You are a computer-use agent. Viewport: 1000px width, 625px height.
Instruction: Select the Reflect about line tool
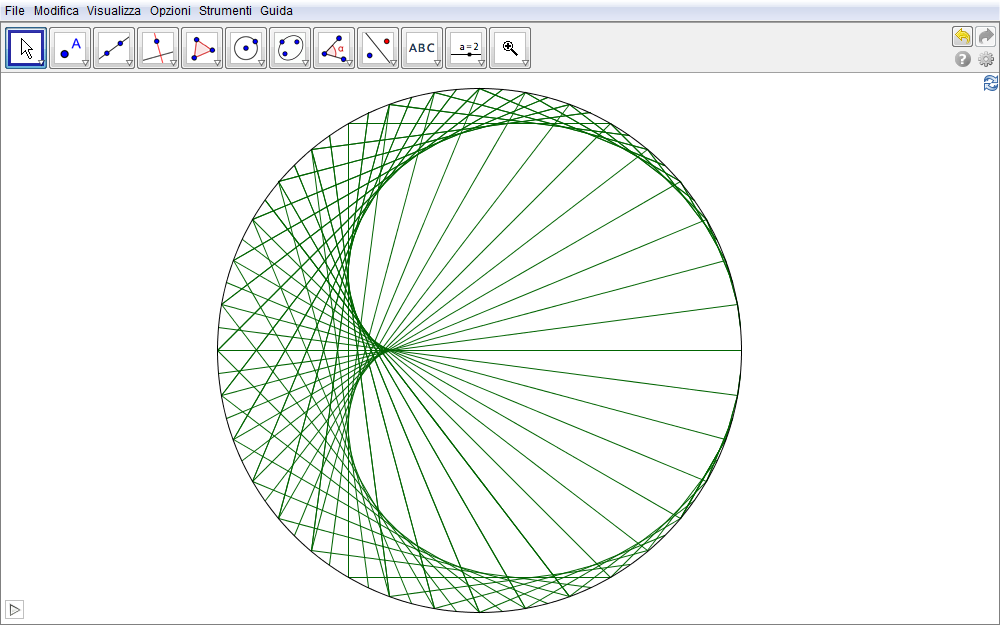(378, 48)
